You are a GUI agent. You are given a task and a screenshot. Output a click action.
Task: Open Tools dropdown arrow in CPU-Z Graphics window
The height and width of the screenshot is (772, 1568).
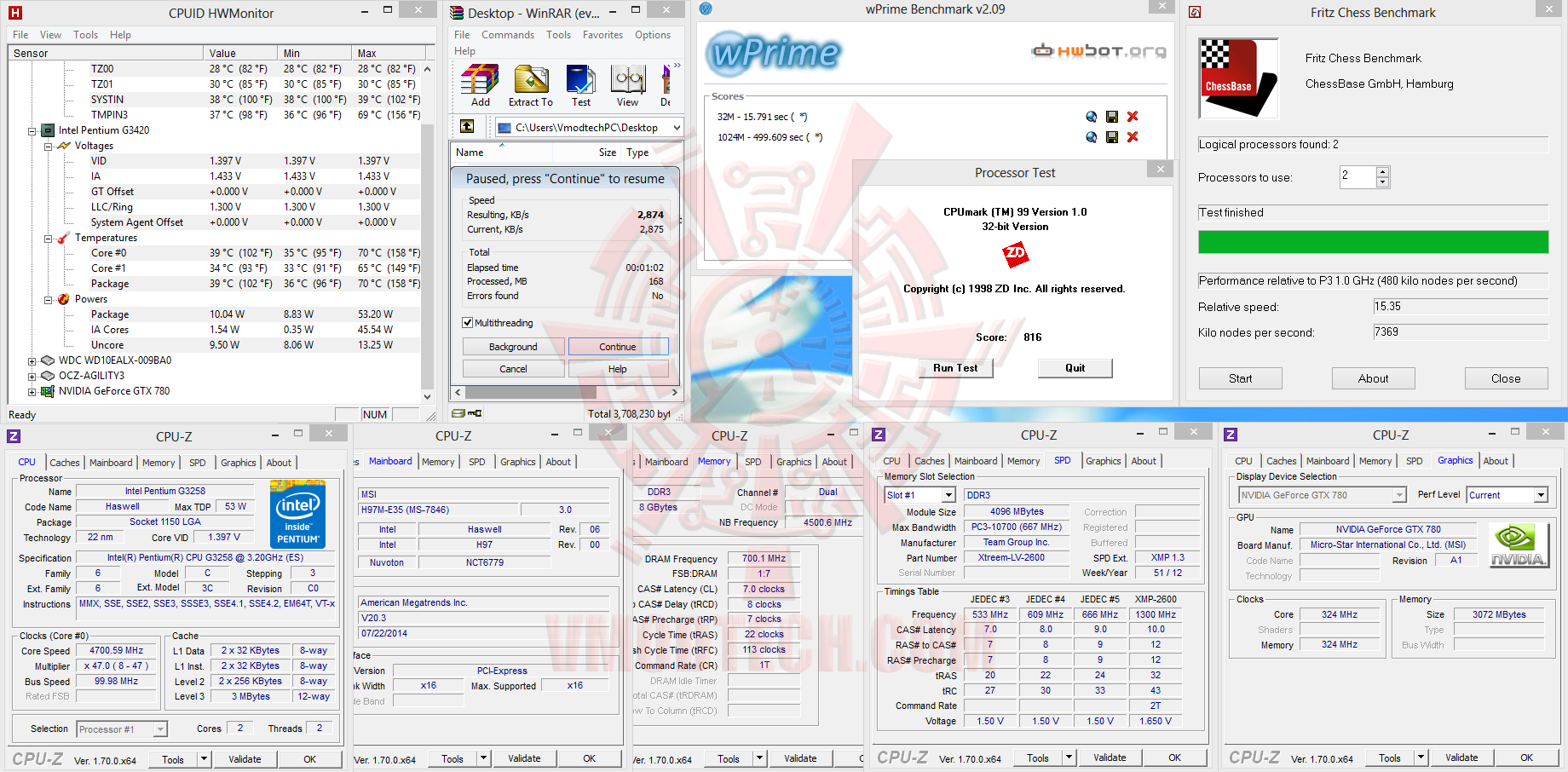(x=1421, y=758)
